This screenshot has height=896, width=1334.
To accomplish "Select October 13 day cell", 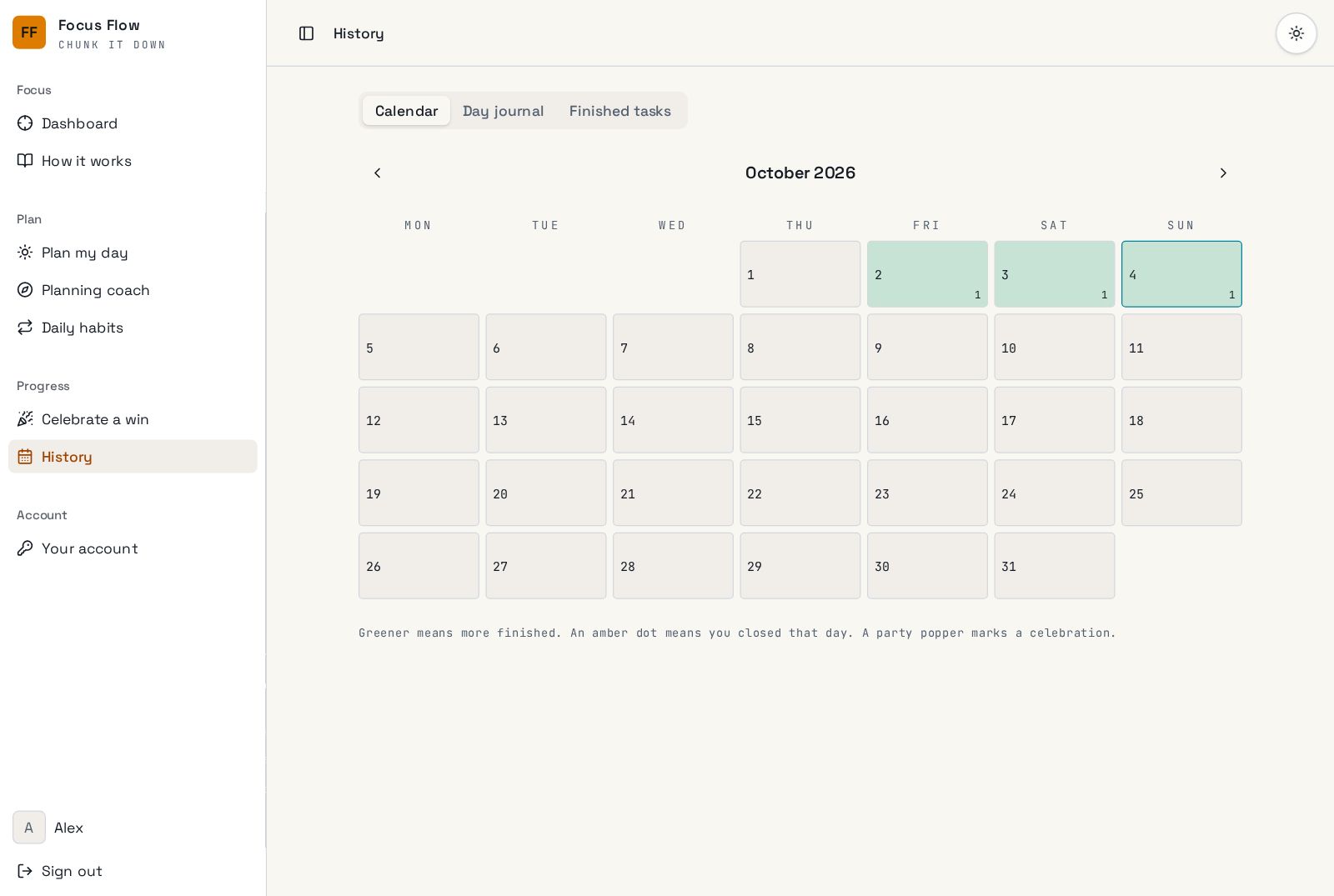I will 546,420.
